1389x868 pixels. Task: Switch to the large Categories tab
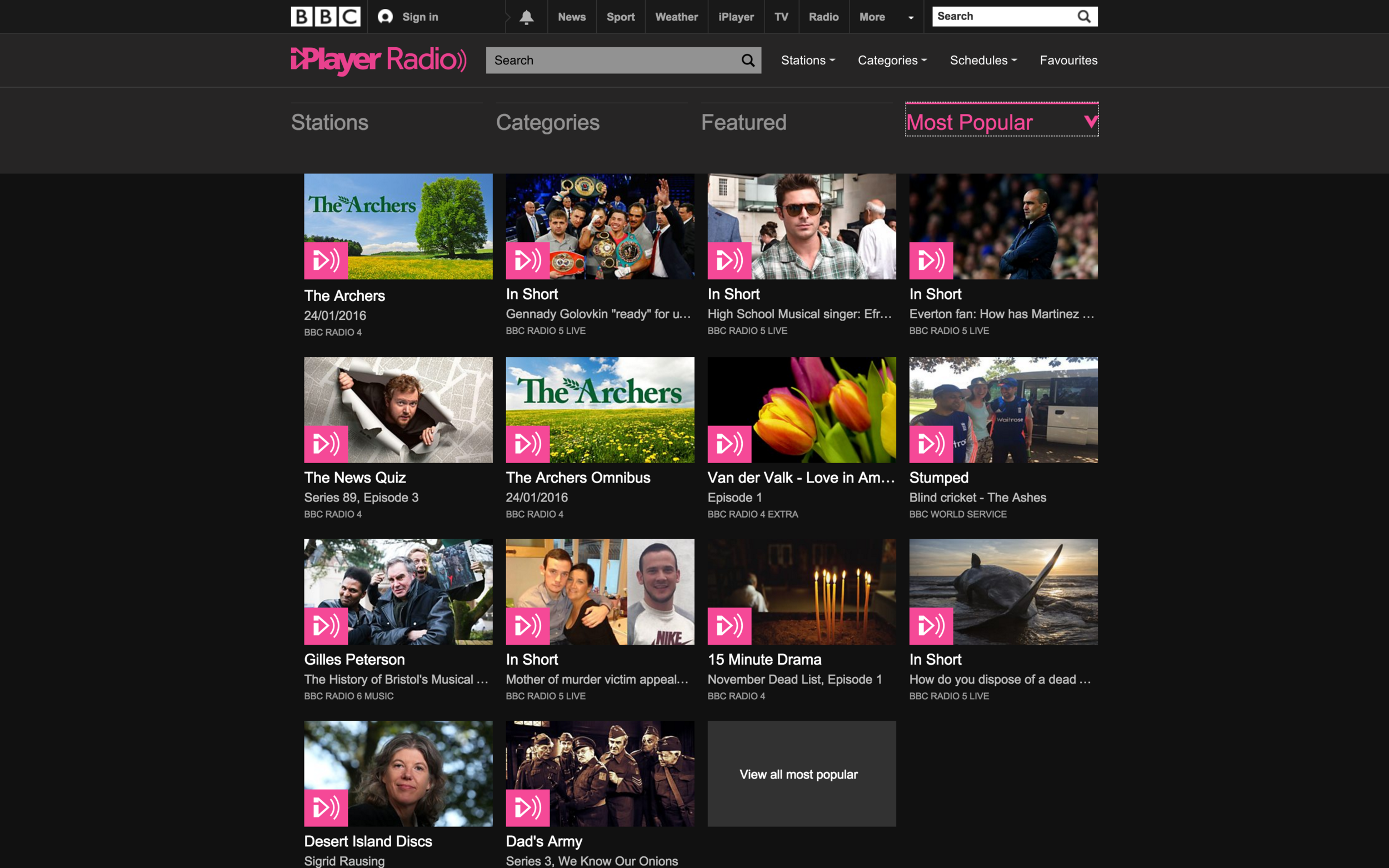tap(548, 122)
